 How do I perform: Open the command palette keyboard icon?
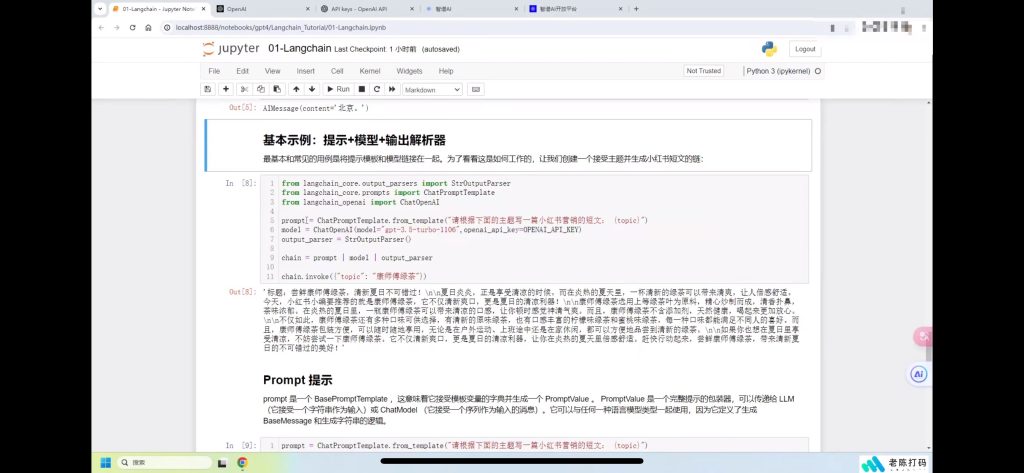pyautogui.click(x=476, y=89)
